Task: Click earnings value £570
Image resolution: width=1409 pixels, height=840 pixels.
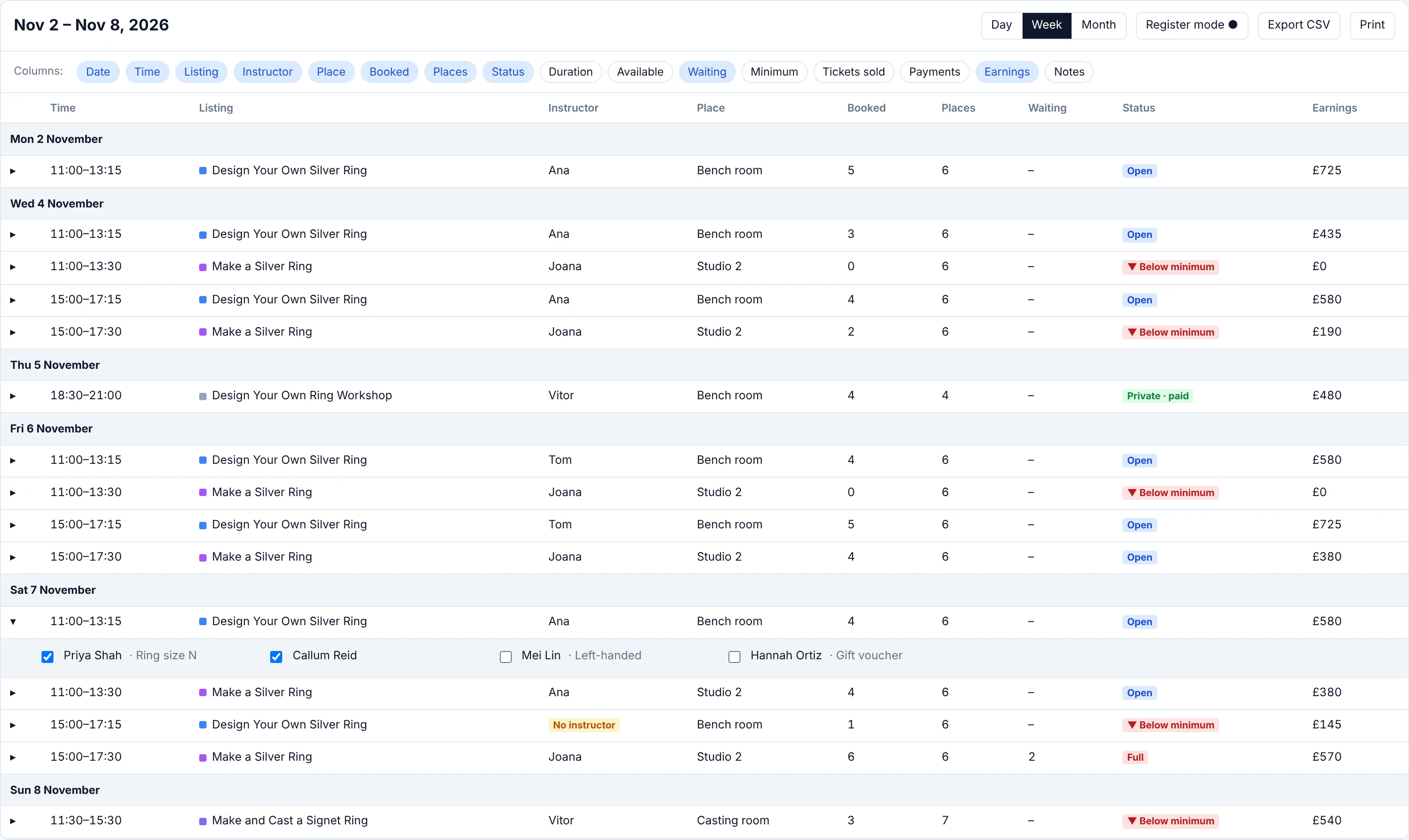Action: coord(1326,757)
